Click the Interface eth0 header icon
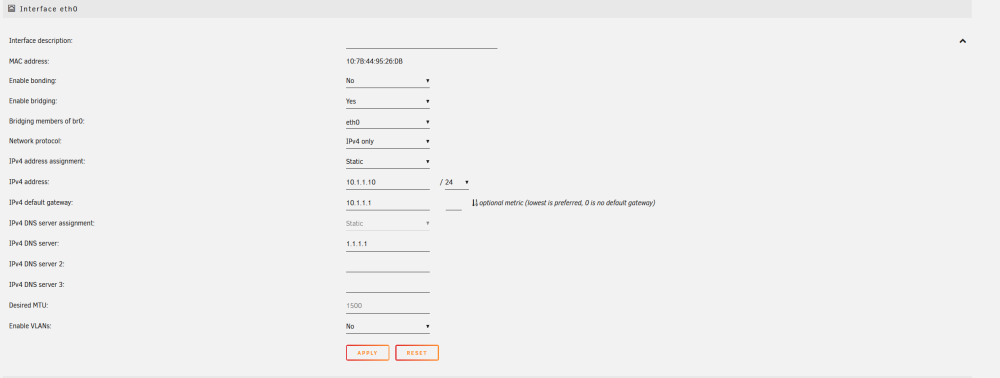 11,9
